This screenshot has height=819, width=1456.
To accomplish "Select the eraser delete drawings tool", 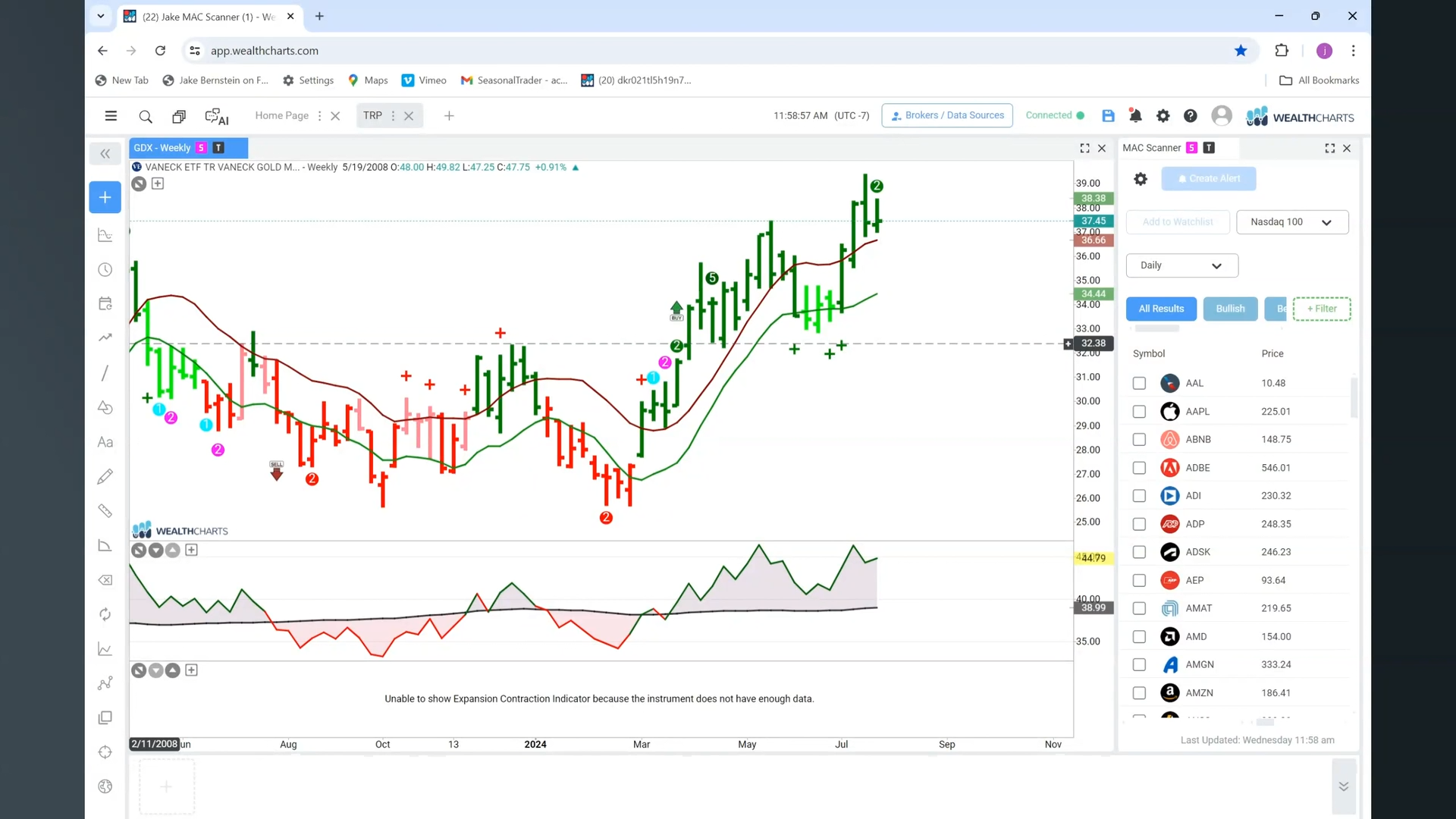I will click(105, 580).
